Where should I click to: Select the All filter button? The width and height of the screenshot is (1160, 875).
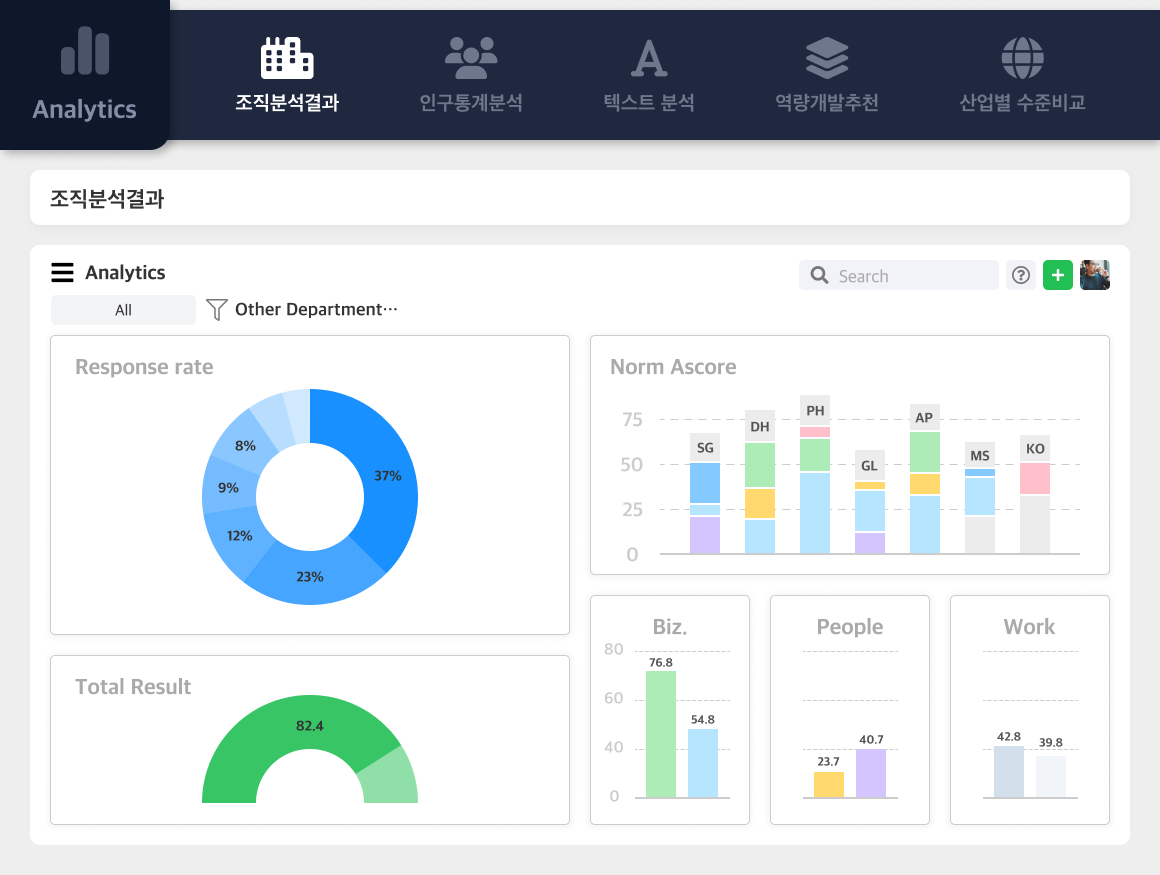pyautogui.click(x=123, y=310)
